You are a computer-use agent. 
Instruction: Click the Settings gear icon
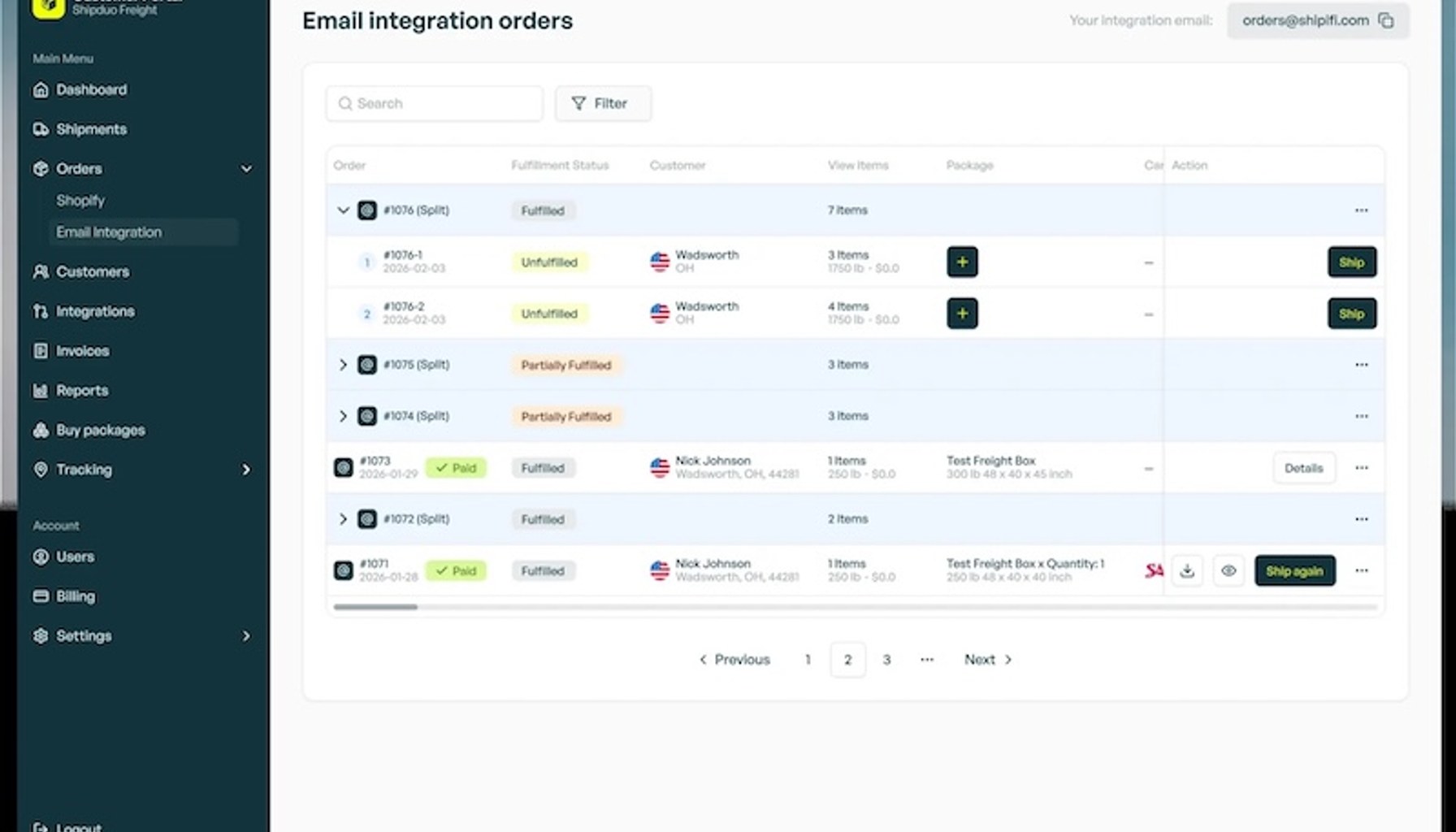[41, 636]
